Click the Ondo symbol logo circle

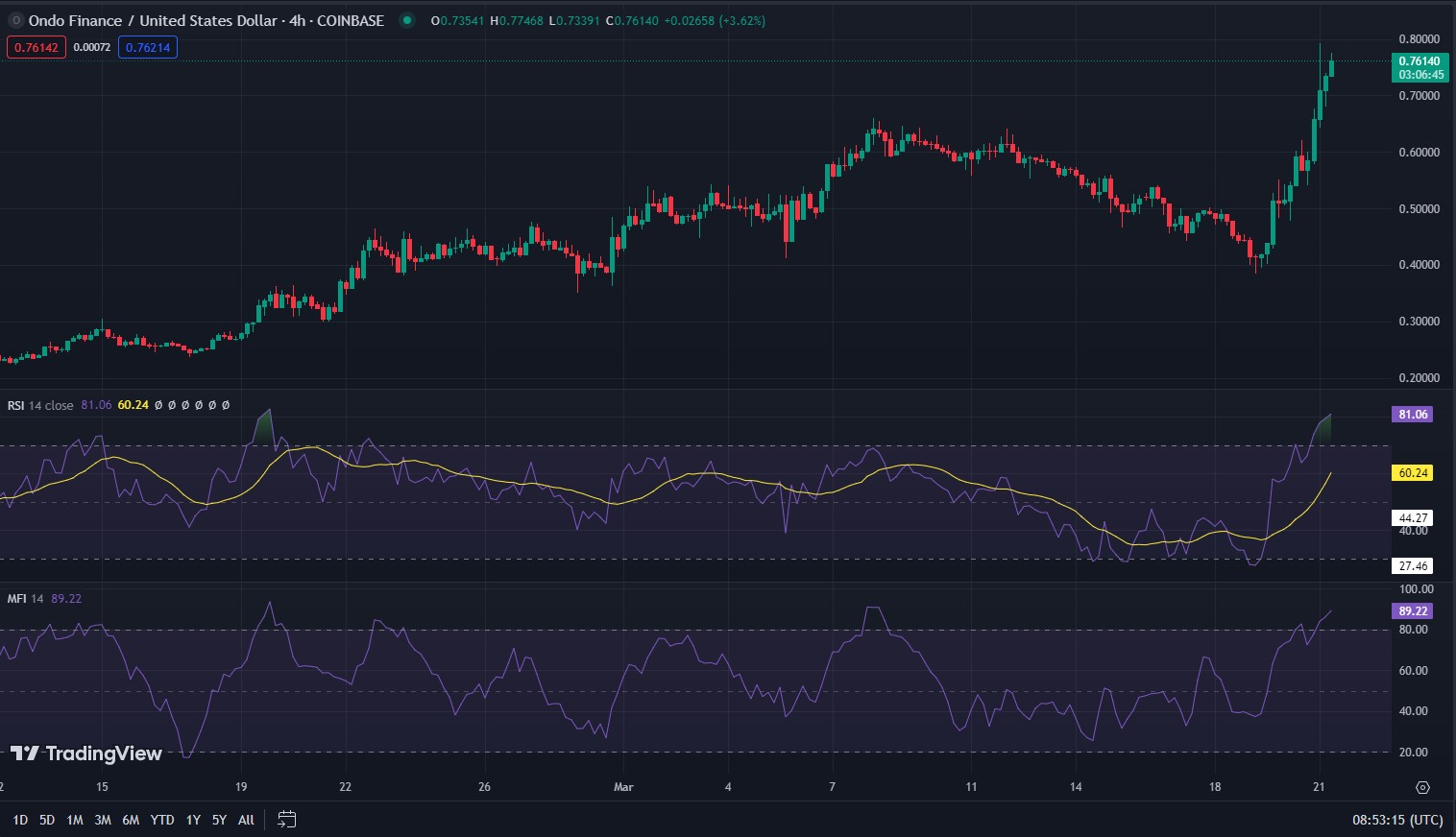click(x=15, y=20)
